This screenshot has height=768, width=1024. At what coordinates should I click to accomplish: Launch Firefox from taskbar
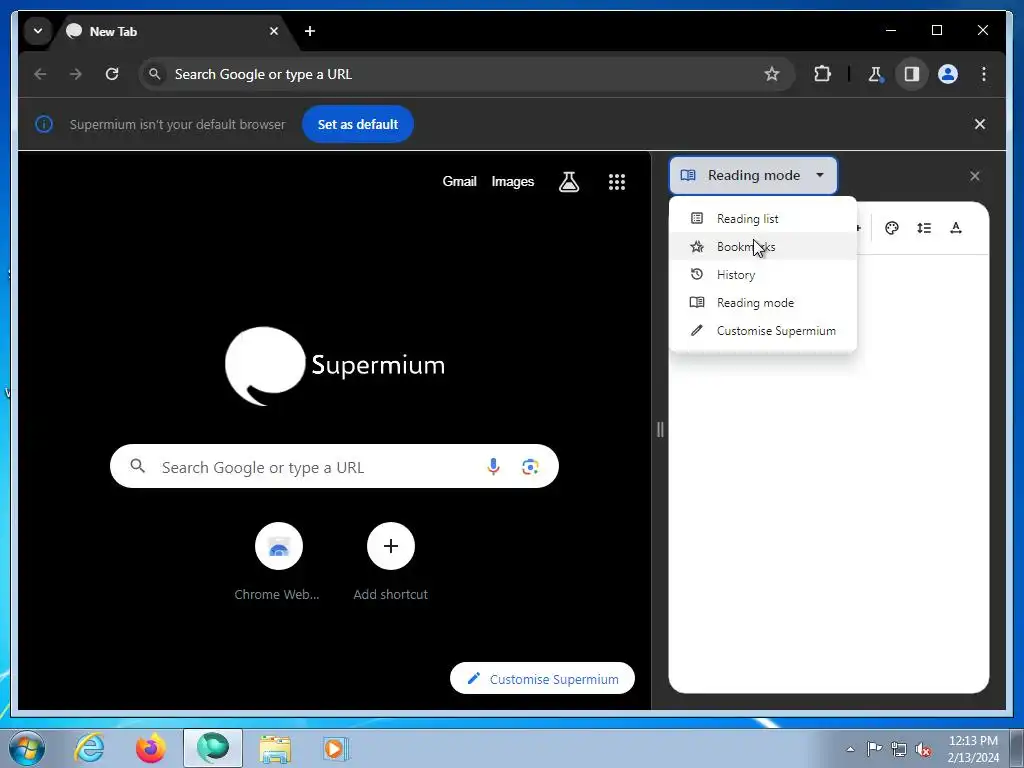coord(151,748)
